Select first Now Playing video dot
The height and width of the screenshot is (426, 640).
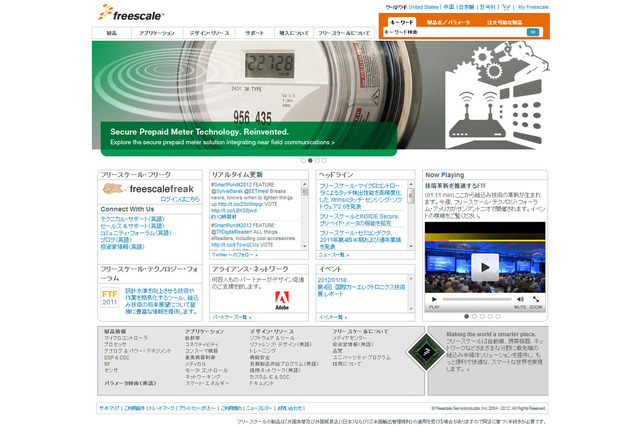pos(467,316)
